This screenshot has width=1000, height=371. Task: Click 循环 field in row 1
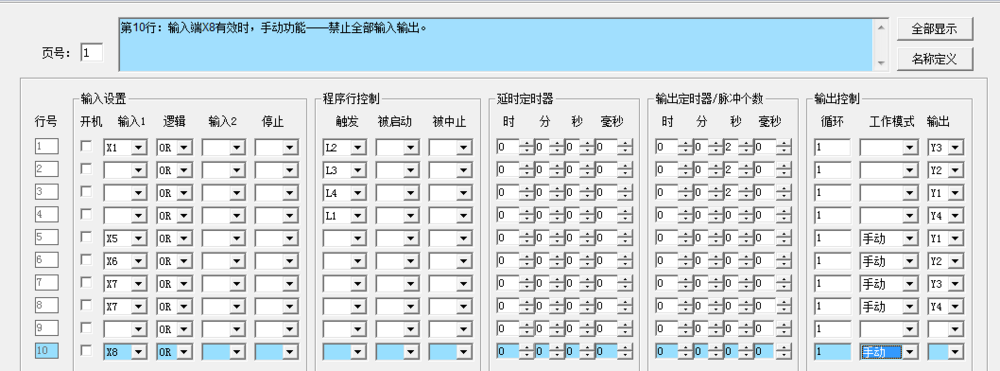click(x=832, y=147)
